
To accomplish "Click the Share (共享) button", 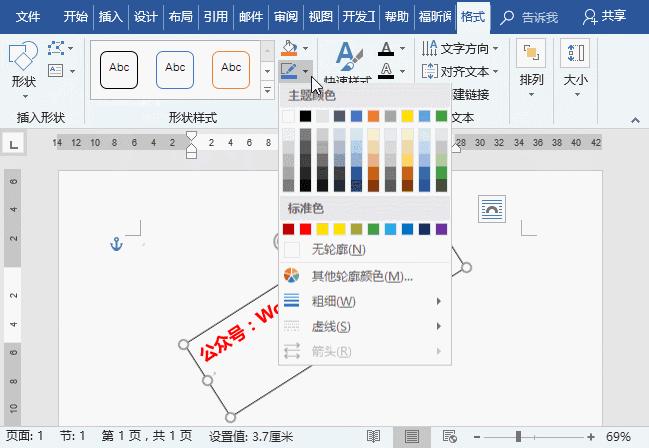I will pyautogui.click(x=604, y=17).
